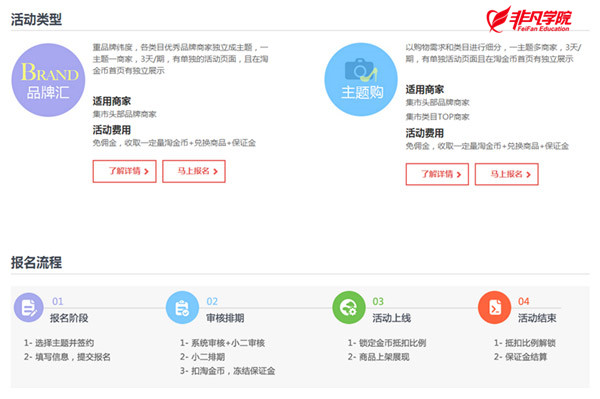This screenshot has width=600, height=399.
Task: Click the text 2- 商品上架展现
Action: pyautogui.click(x=378, y=357)
